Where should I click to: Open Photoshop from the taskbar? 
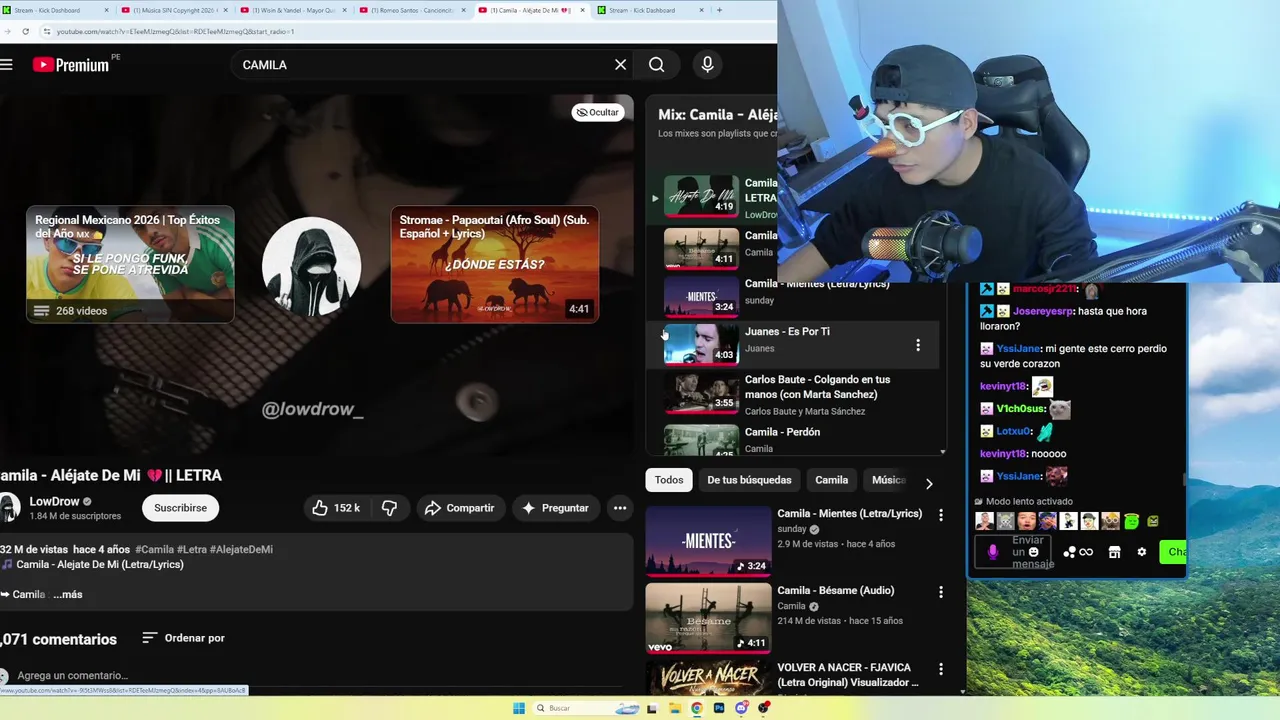coord(719,708)
